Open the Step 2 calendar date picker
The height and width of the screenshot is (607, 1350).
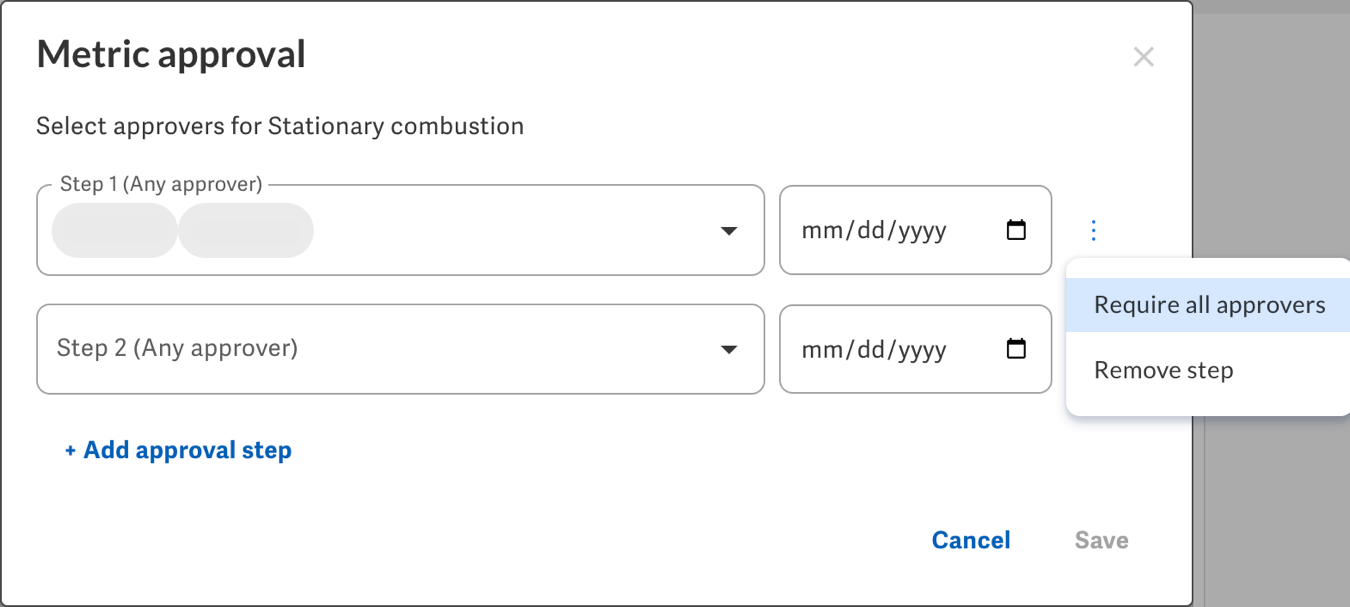(1016, 349)
